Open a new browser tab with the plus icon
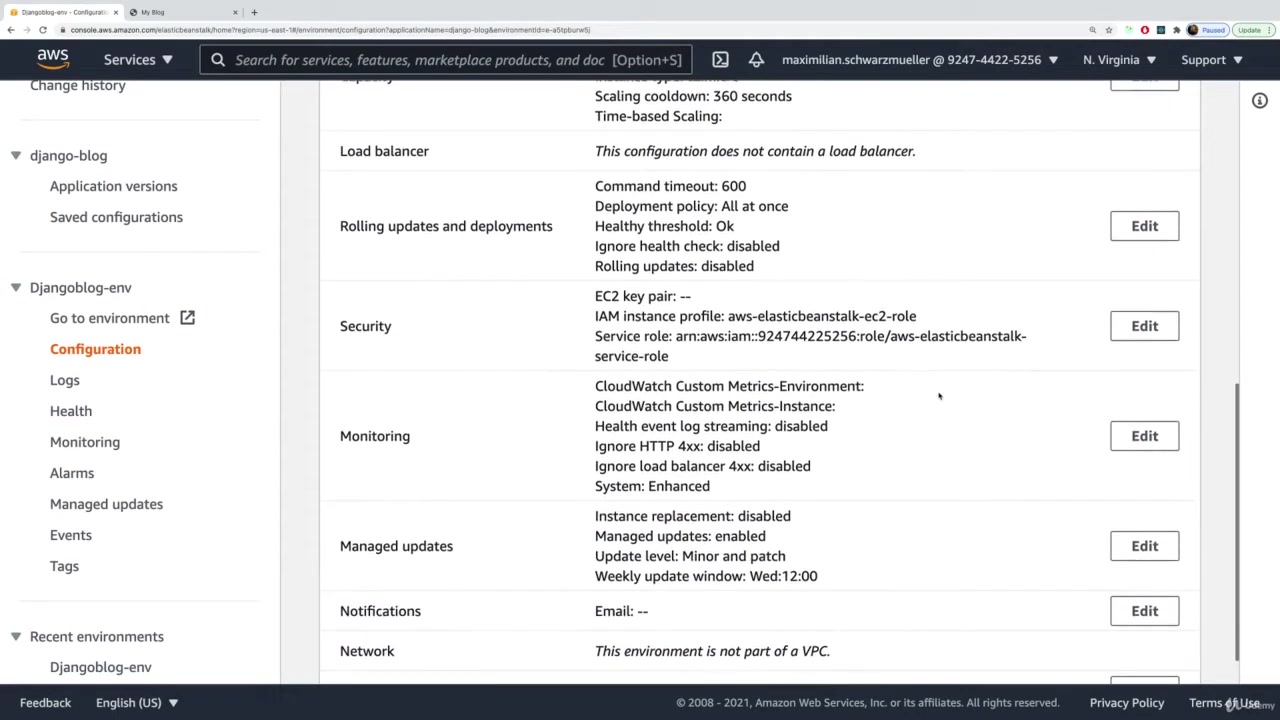This screenshot has height=720, width=1280. pos(254,12)
